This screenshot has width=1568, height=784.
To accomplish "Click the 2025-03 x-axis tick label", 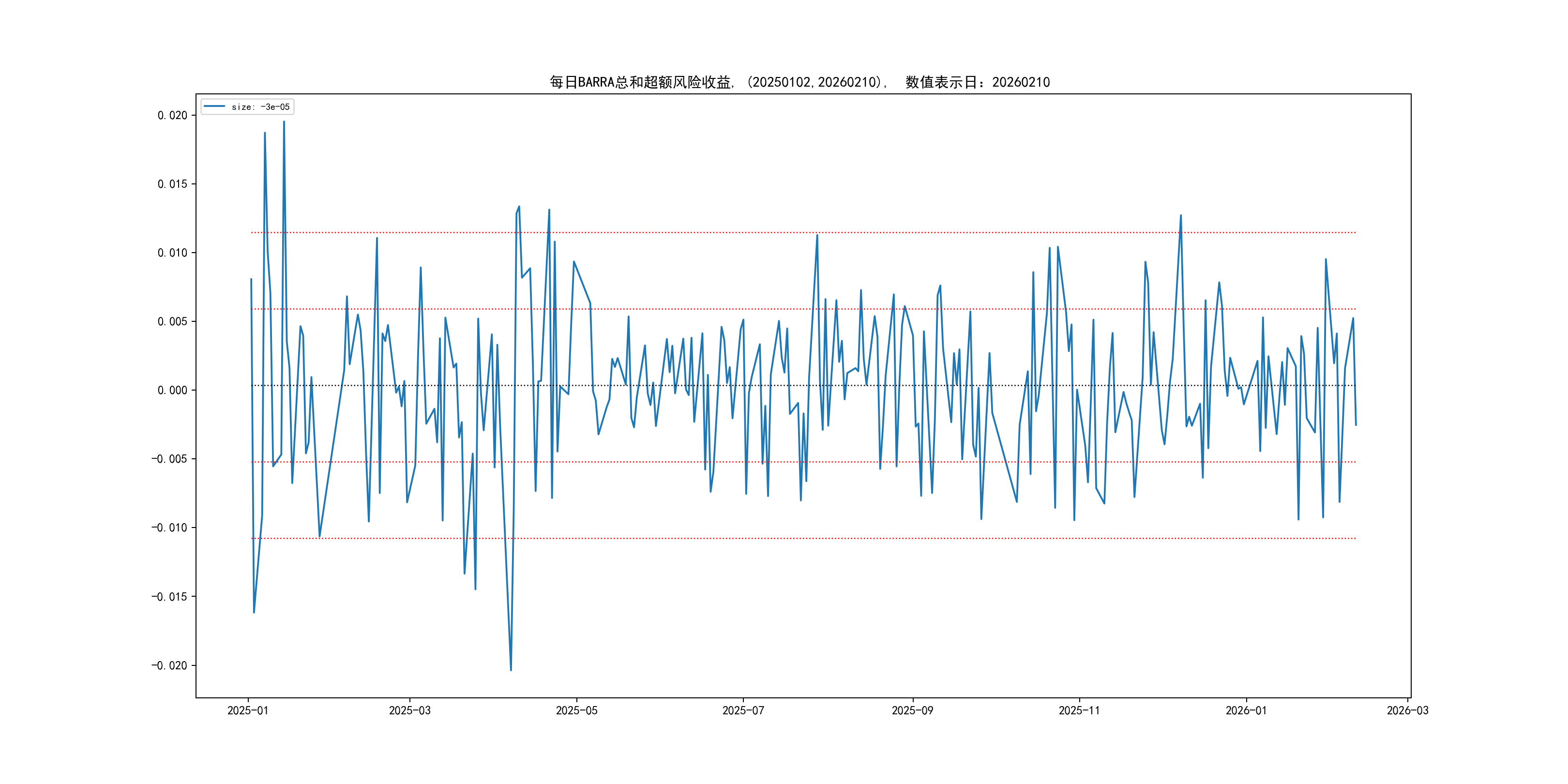I will tap(409, 710).
